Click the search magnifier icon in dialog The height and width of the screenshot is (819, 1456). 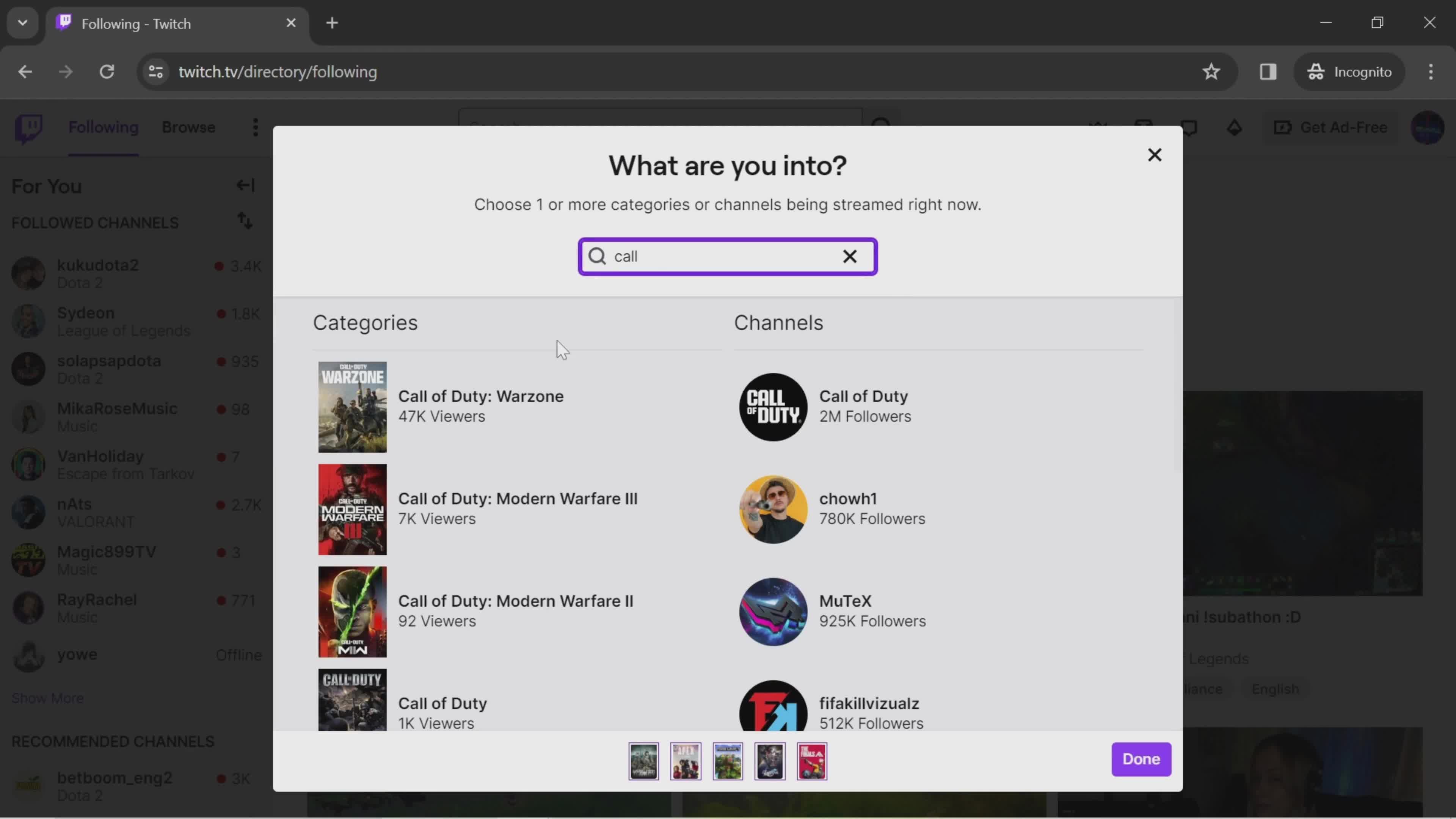pos(598,256)
